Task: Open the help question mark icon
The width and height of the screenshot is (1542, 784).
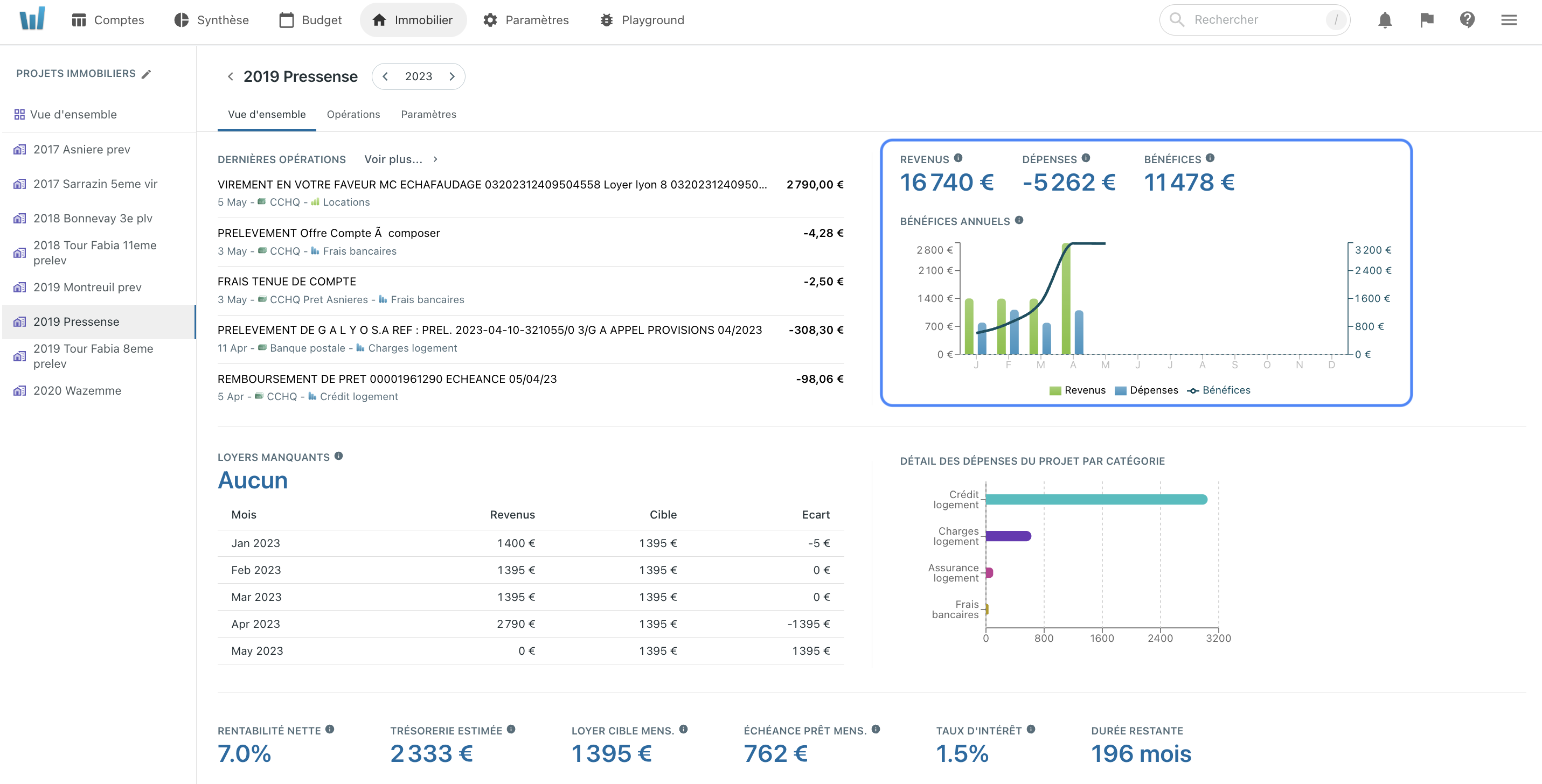Action: 1467,20
